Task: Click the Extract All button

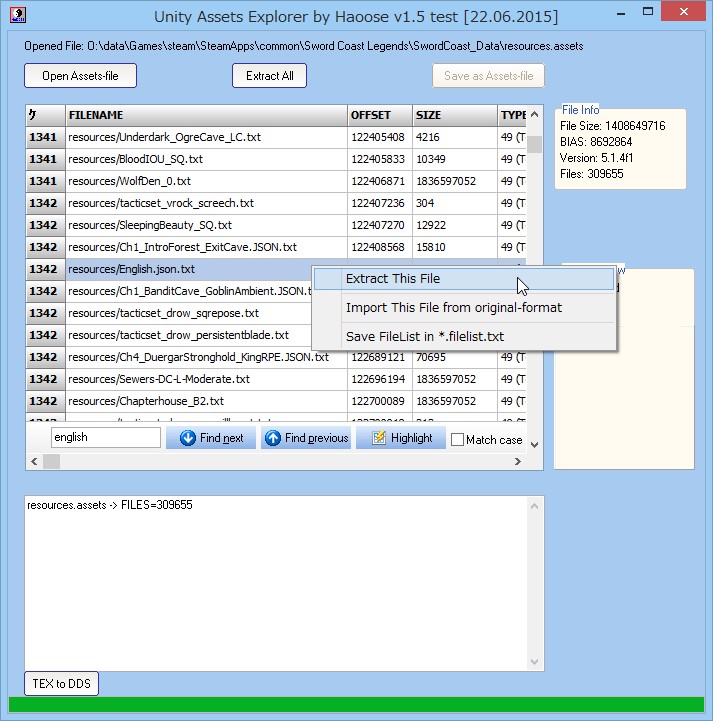Action: coord(269,75)
